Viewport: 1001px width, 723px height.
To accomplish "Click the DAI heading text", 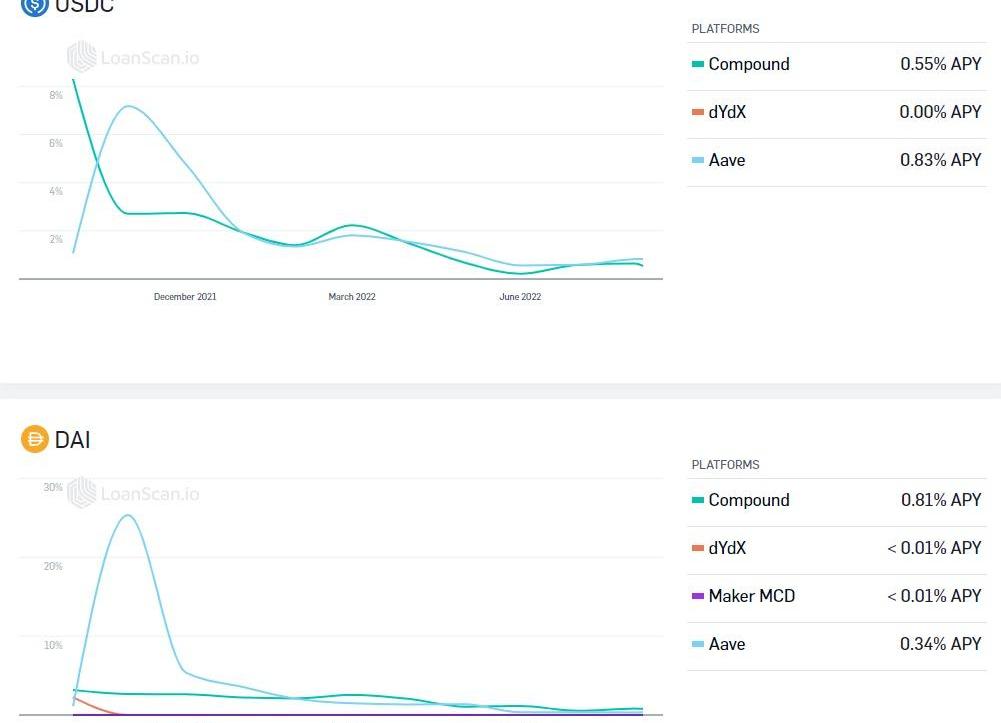I will click(73, 440).
